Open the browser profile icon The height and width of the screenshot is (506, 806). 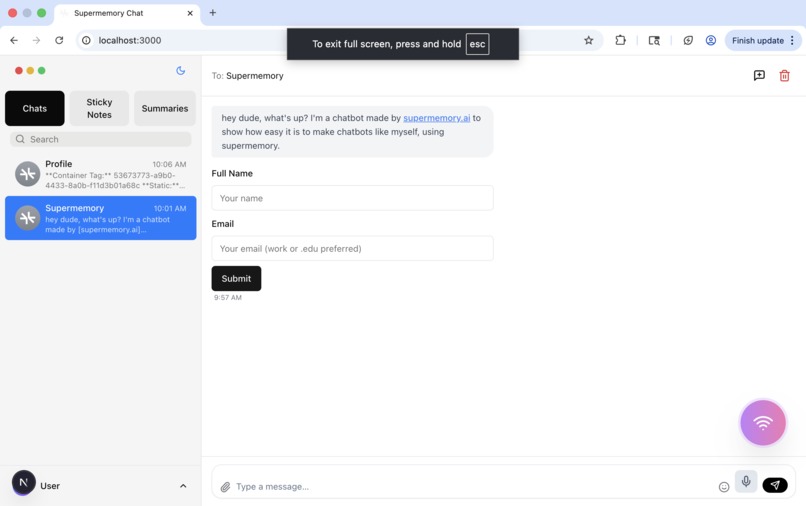coord(710,40)
